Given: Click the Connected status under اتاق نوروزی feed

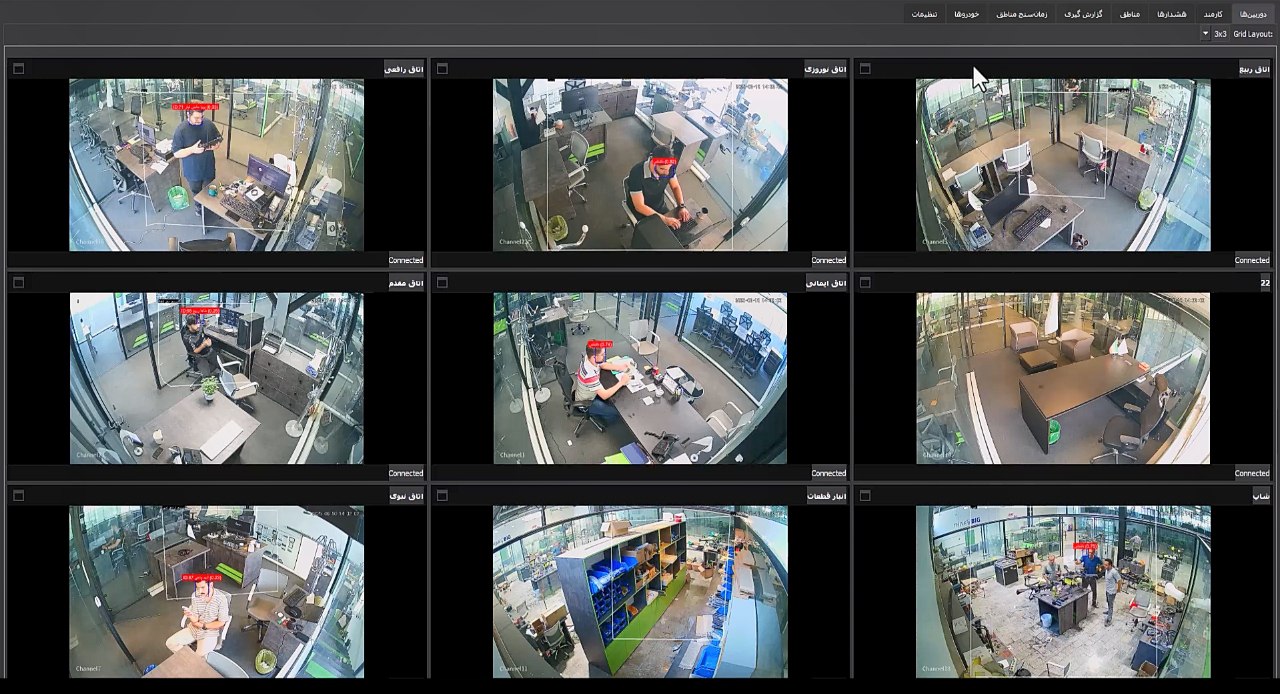Looking at the screenshot, I should click(828, 260).
